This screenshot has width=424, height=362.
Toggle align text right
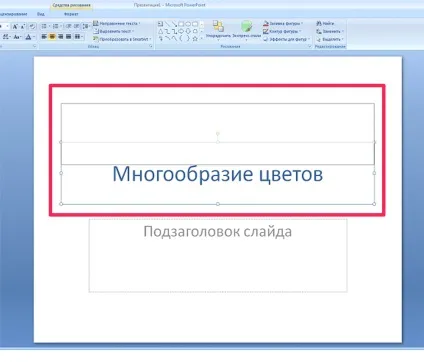[x=60, y=37]
